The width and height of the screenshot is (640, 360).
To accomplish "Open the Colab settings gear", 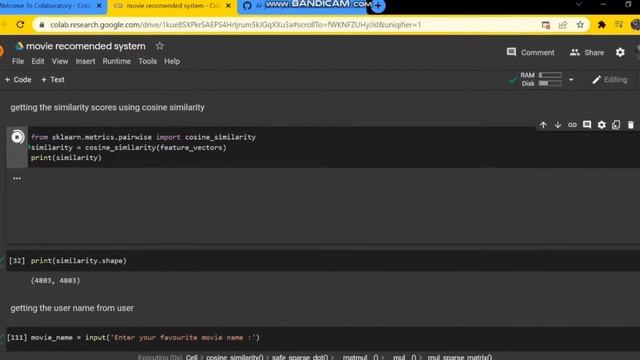I will coord(620,52).
